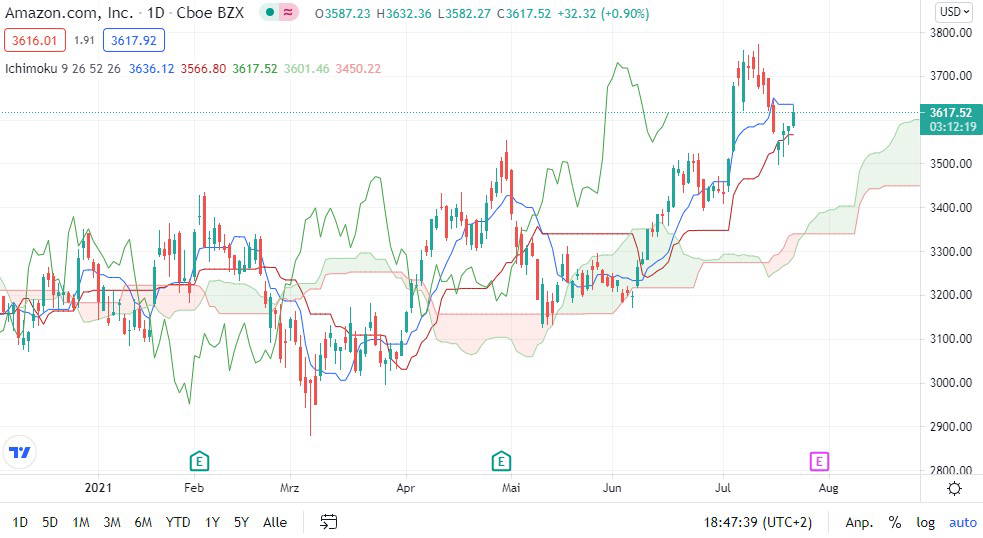Image resolution: width=983 pixels, height=538 pixels.
Task: Select the 1D time range
Action: 20,522
